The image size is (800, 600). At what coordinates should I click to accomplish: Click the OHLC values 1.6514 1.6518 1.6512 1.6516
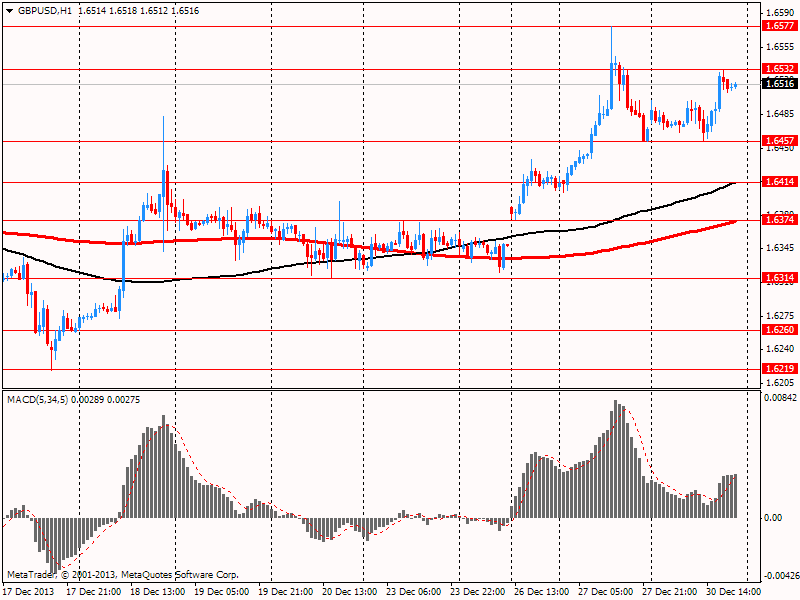click(x=139, y=11)
